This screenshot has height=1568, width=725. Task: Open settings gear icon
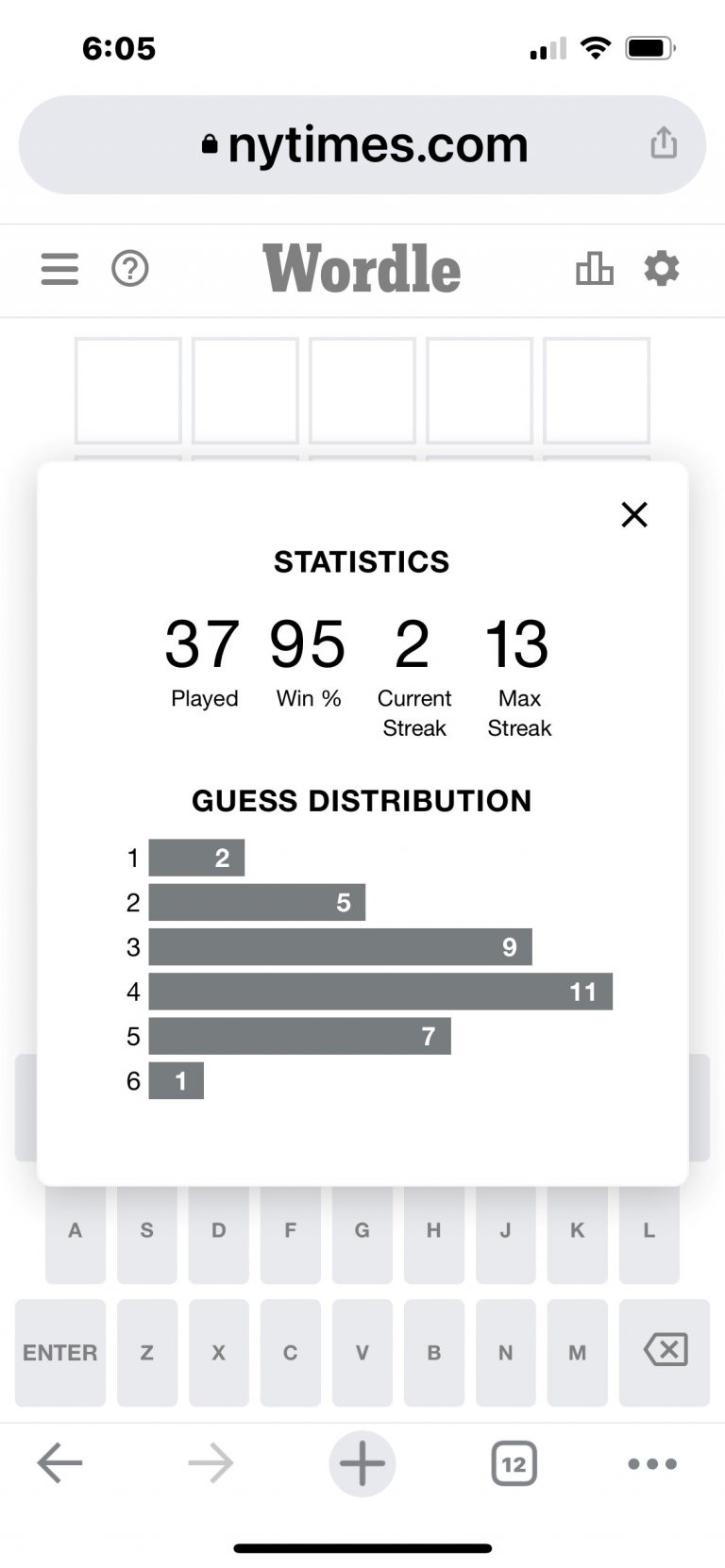coord(662,269)
